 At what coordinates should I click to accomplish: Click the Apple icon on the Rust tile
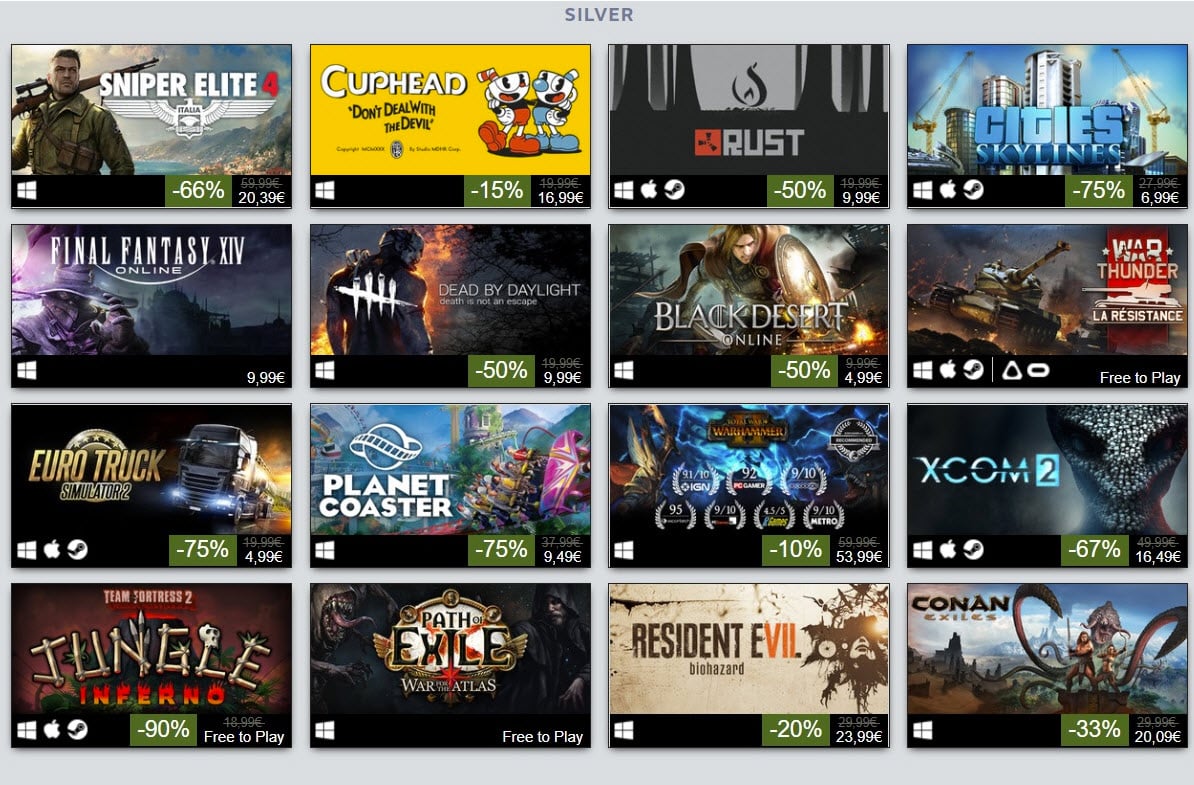(x=649, y=190)
